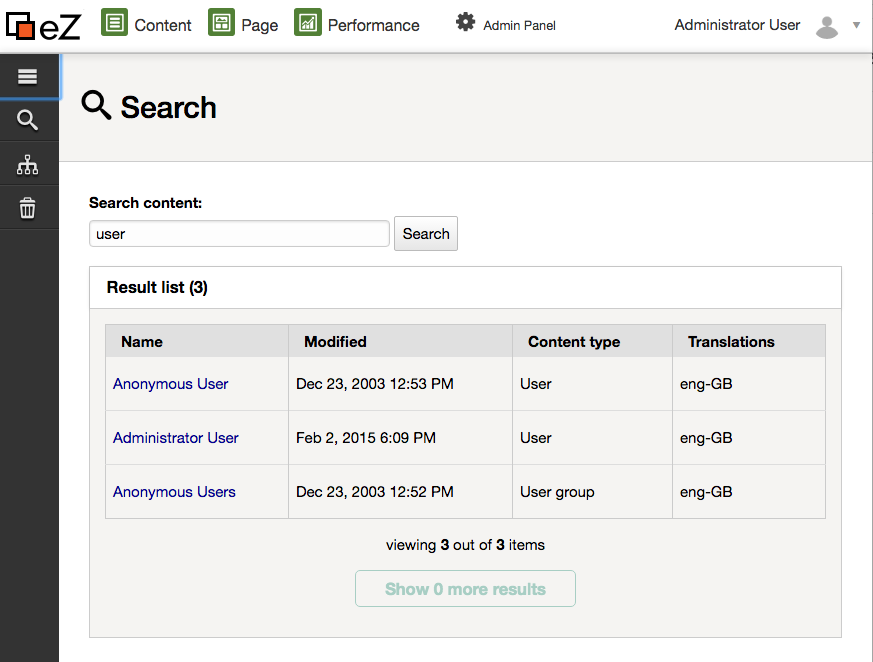Screen dimensions: 873x662
Task: Select the Content menu label
Action: tap(163, 26)
